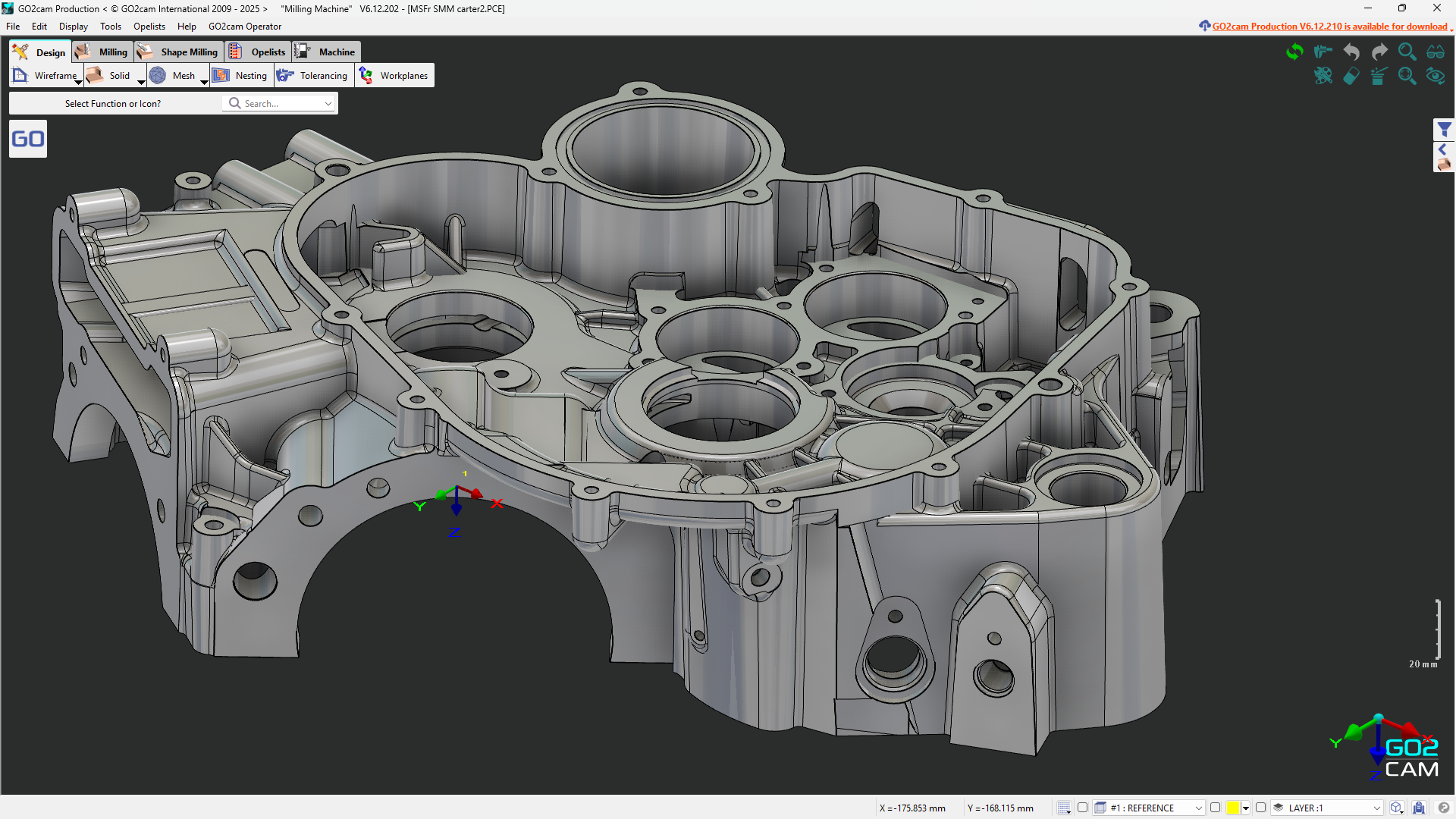Screen dimensions: 1456x819
Task: Open the LAYER :1 dropdown
Action: click(1379, 808)
